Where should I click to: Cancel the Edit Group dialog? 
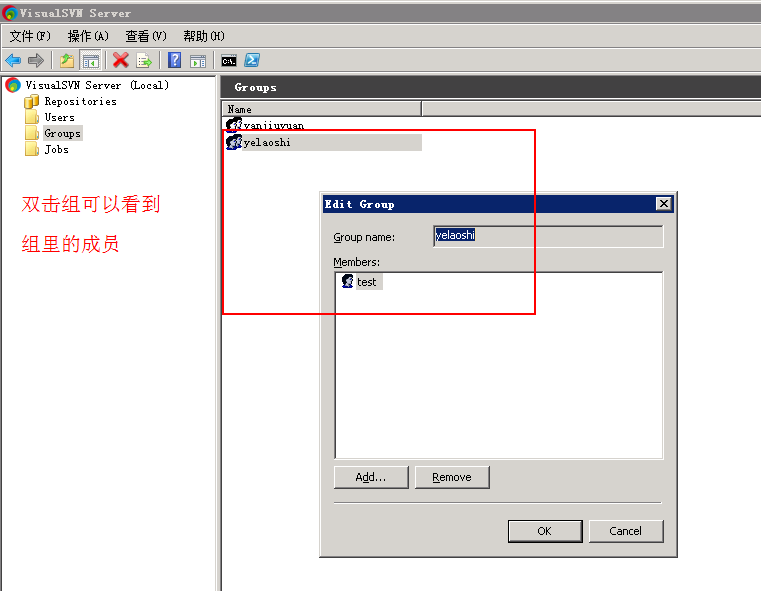pos(626,531)
